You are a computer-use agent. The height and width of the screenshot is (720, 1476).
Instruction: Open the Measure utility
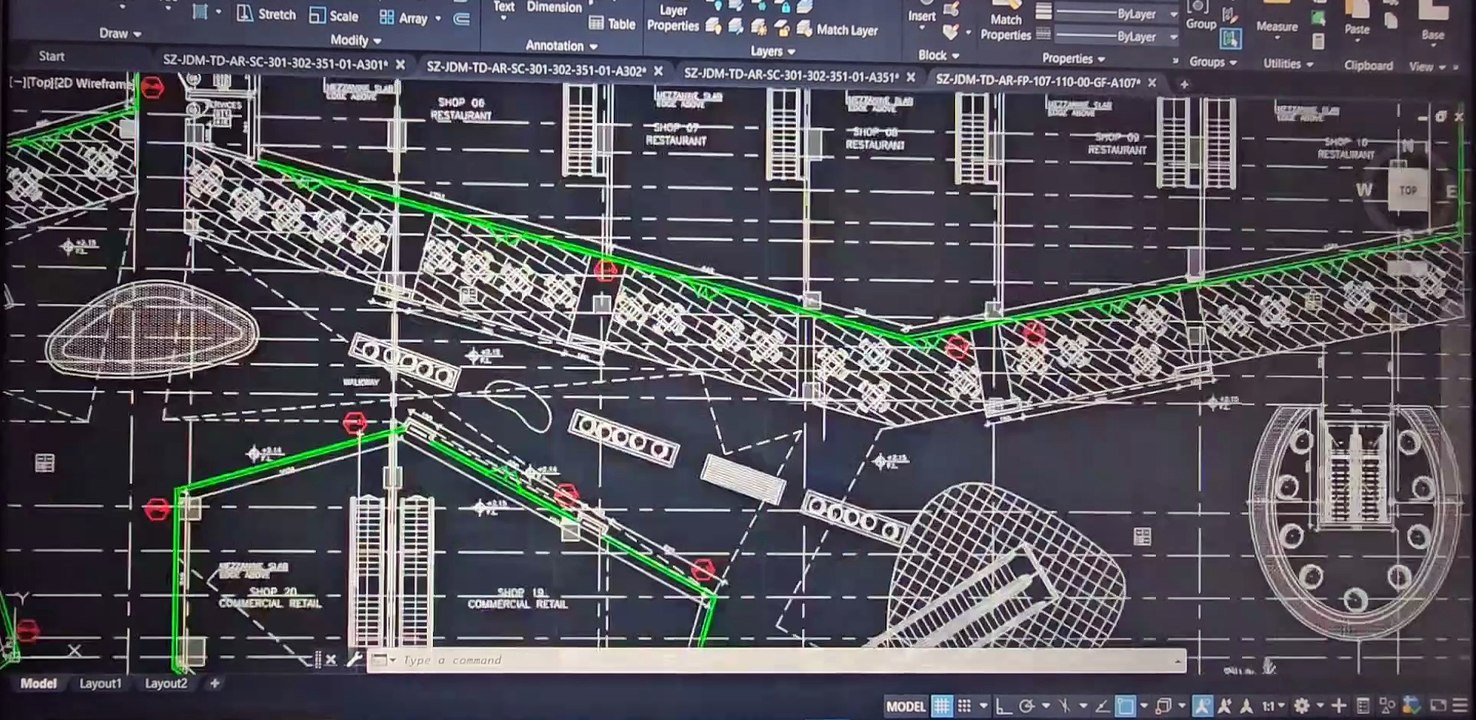click(1276, 19)
